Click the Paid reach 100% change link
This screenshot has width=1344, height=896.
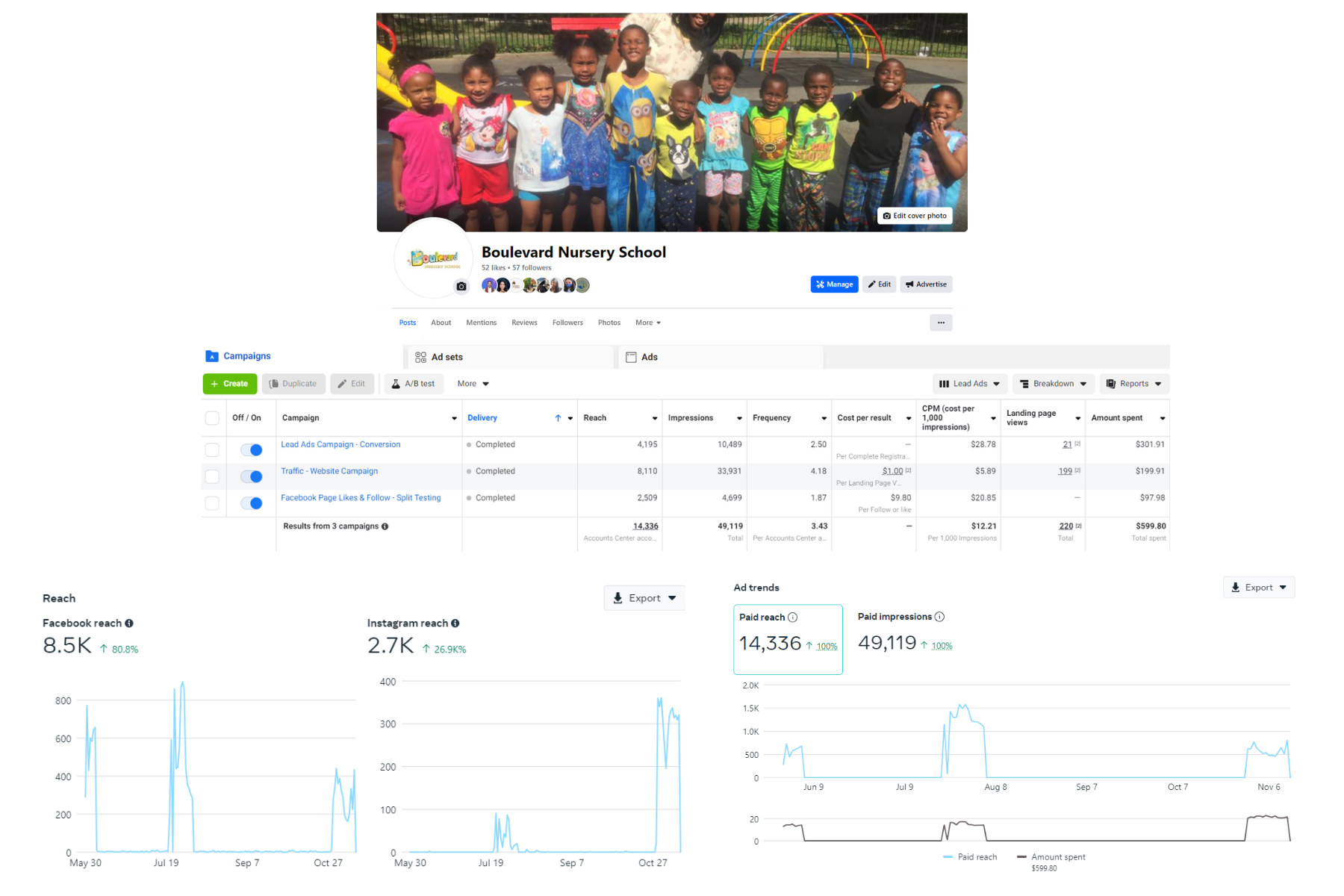click(x=827, y=647)
